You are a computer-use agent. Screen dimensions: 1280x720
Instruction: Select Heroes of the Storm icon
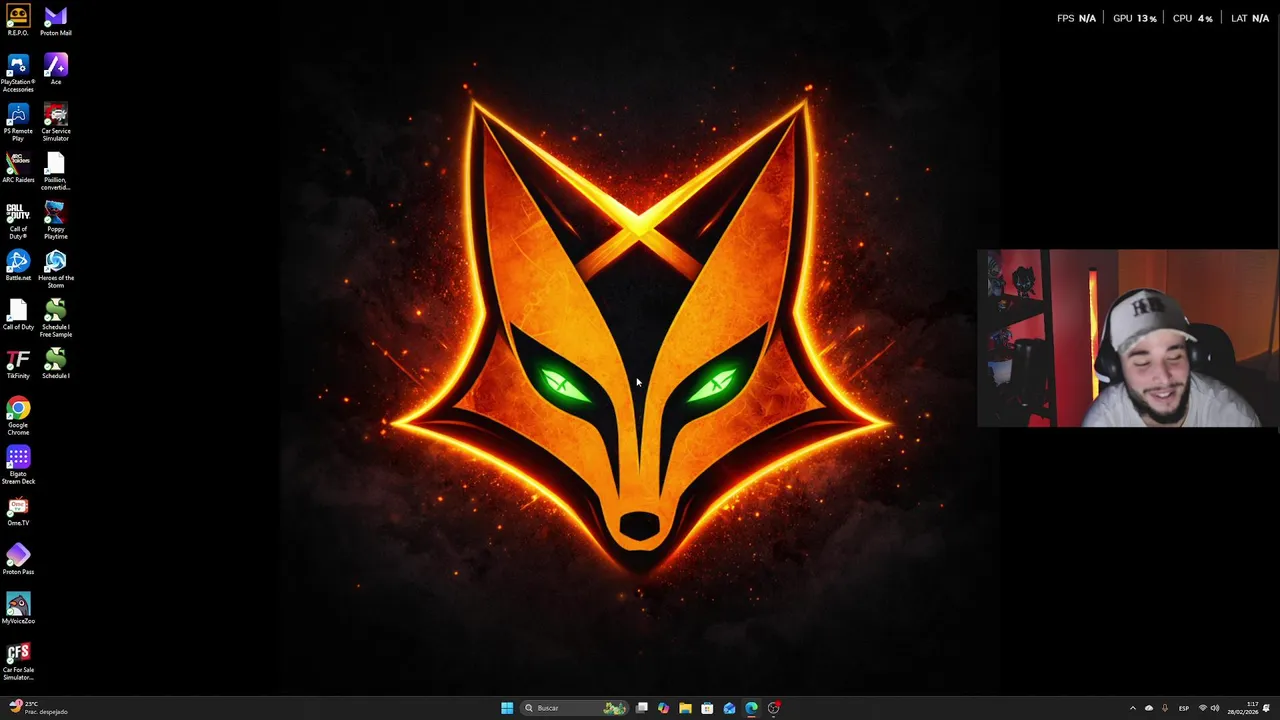56,269
